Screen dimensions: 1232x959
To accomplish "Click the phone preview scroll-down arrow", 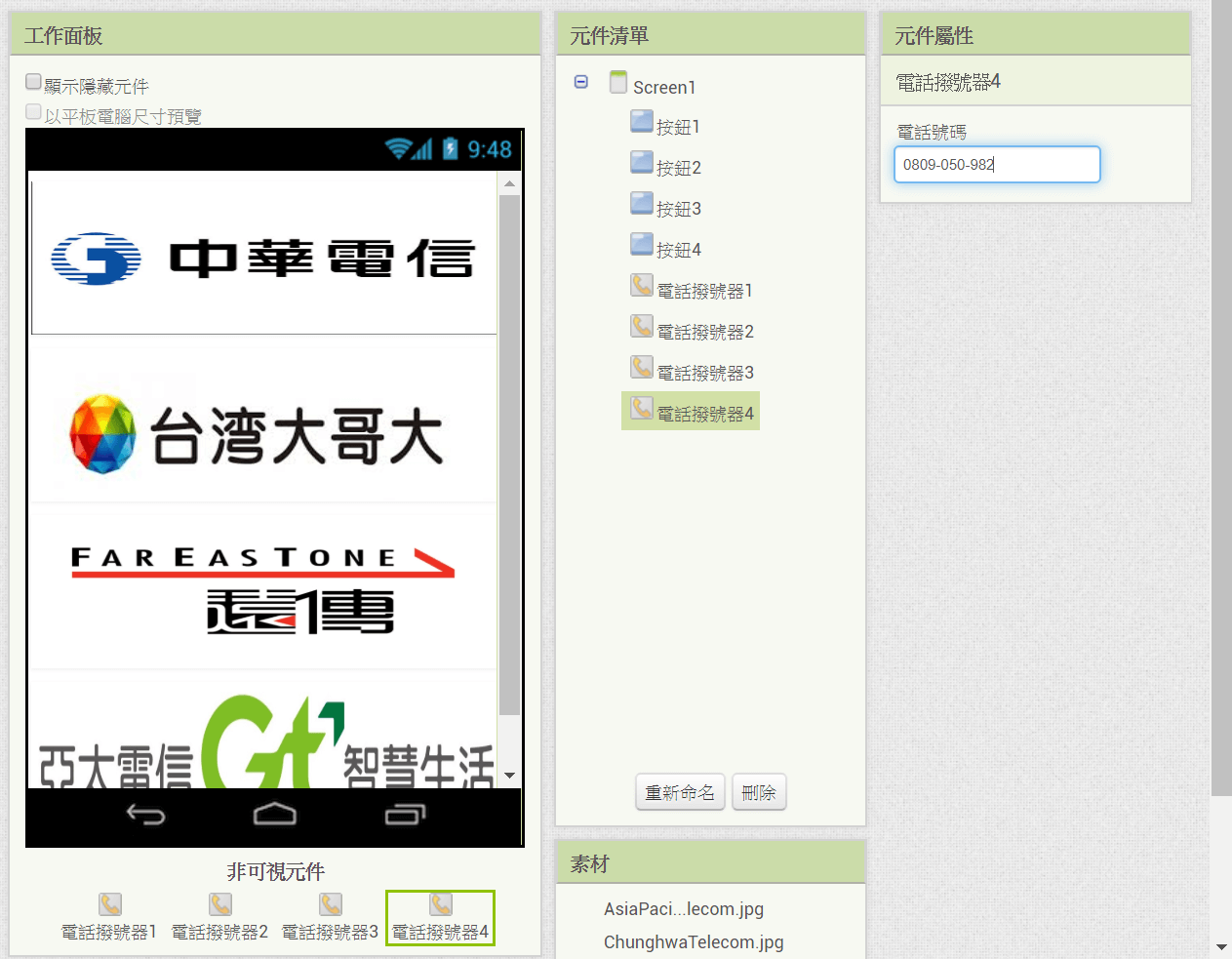I will (509, 777).
